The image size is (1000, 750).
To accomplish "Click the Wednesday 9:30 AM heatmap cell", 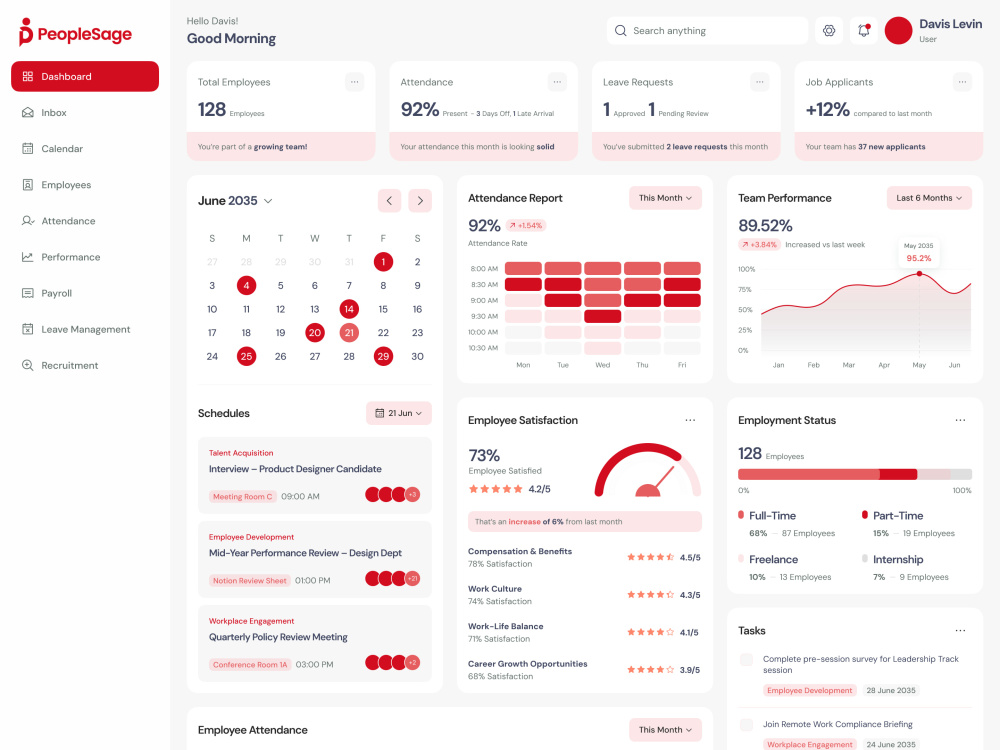I will 603,316.
